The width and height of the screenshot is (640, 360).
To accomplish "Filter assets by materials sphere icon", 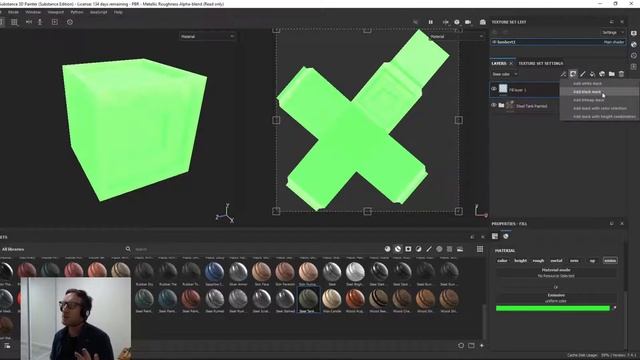I will click(x=387, y=249).
